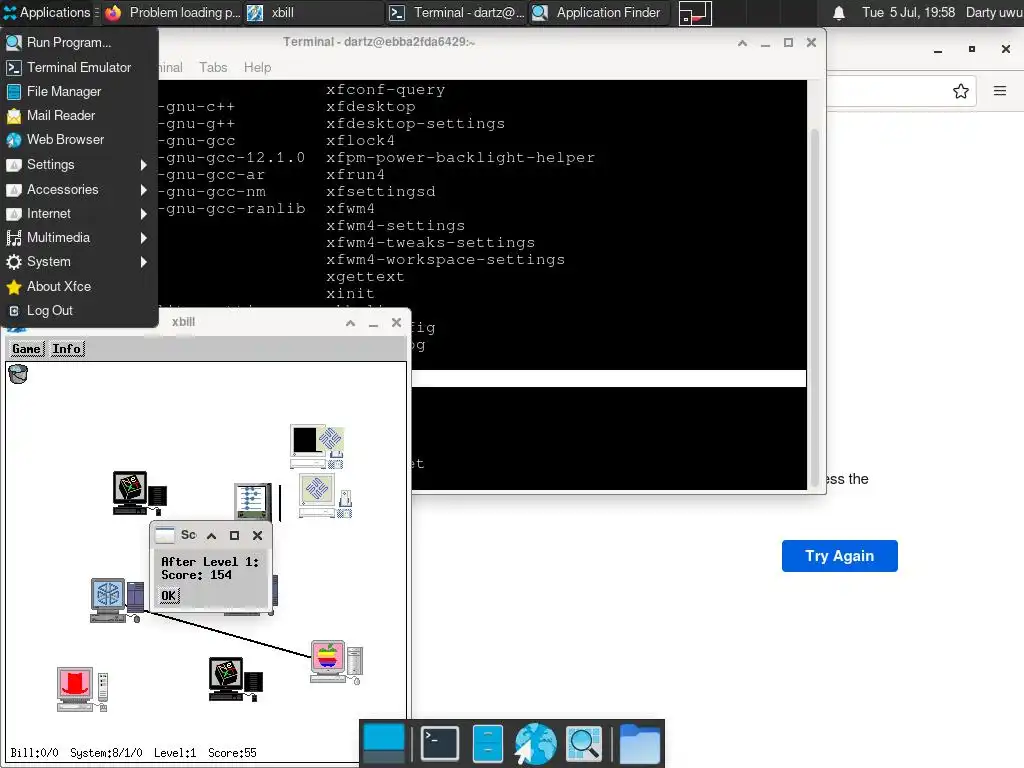The width and height of the screenshot is (1024, 768).
Task: Bookmark the page with Firefox star icon
Action: coord(960,91)
